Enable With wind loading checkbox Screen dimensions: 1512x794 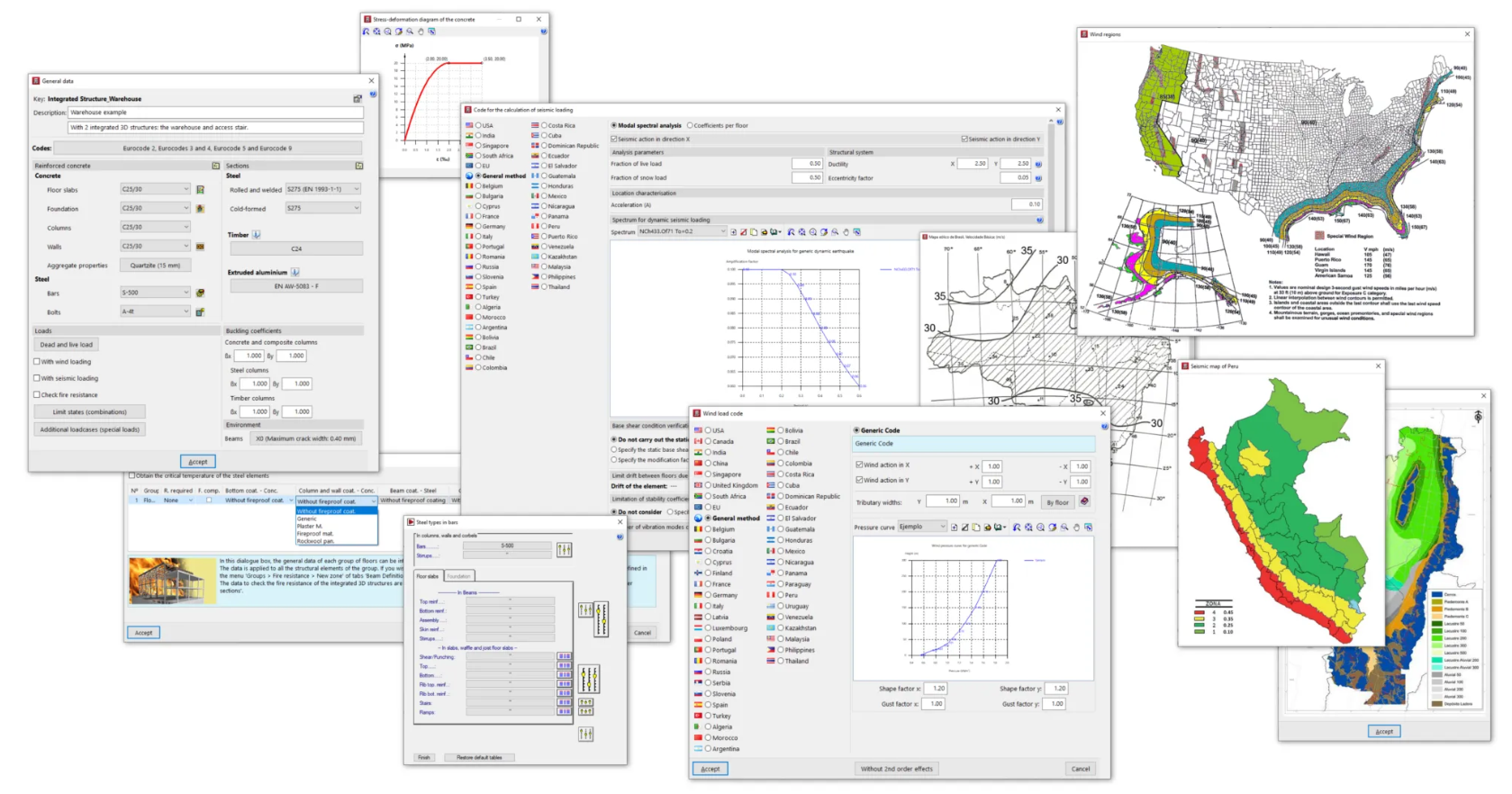[x=37, y=362]
